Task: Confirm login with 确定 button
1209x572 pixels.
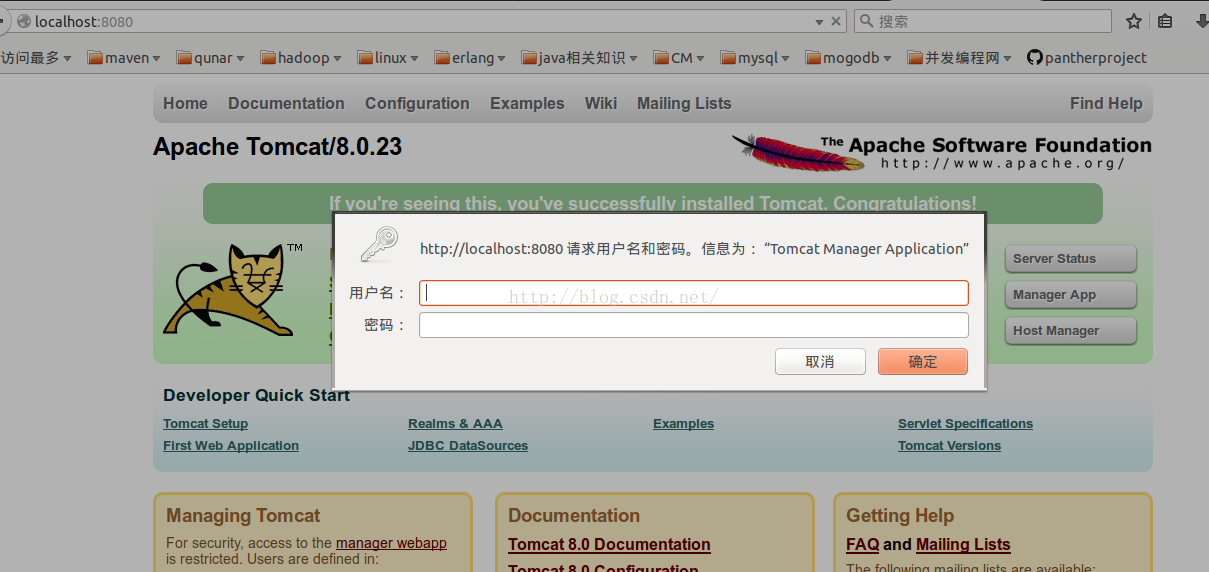Action: point(923,362)
